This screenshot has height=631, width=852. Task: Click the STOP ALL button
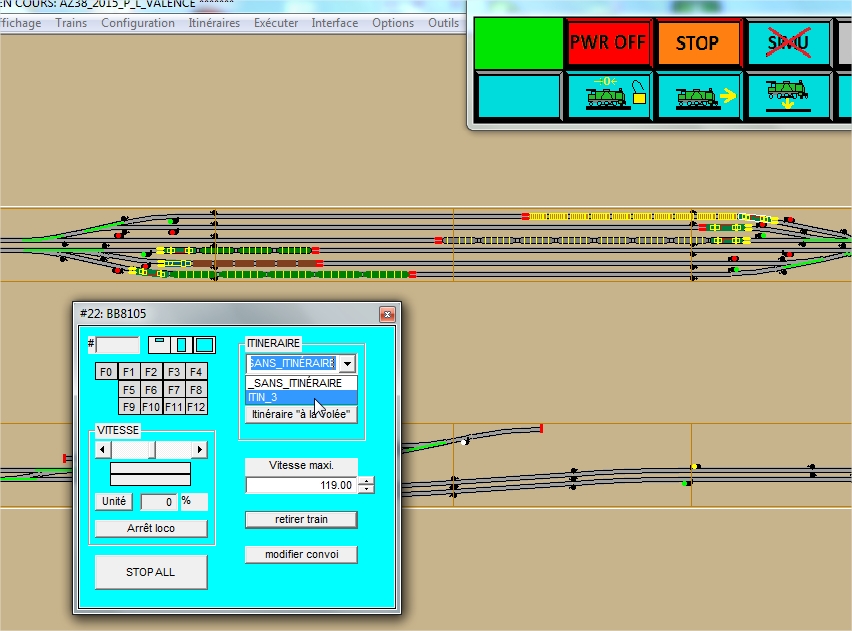pos(151,572)
